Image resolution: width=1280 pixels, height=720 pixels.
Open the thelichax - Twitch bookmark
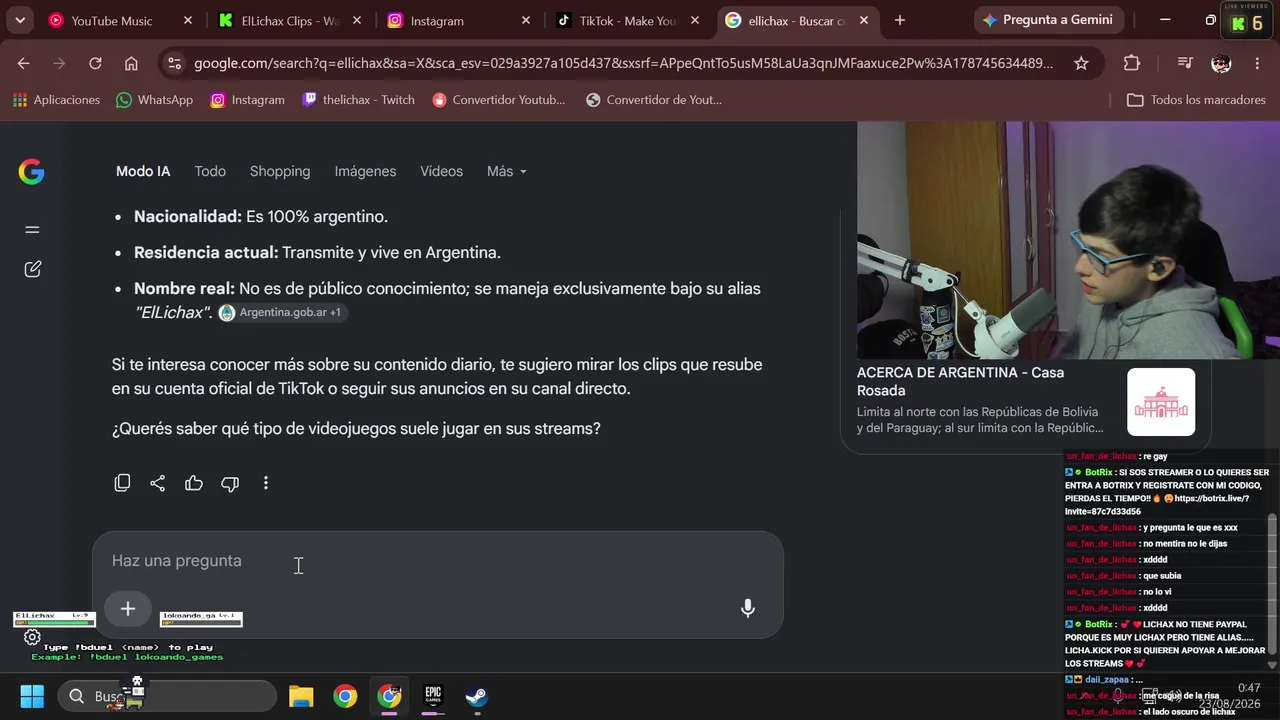click(358, 100)
